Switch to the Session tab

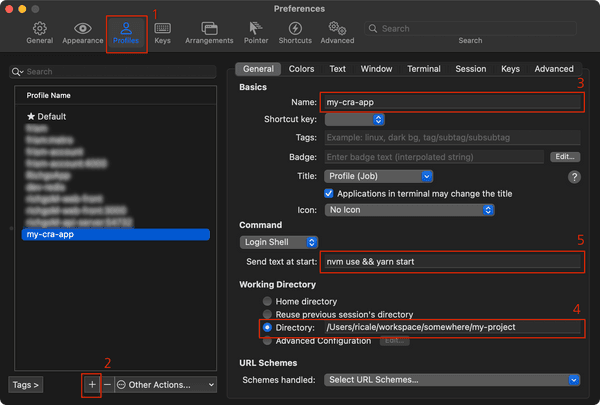tap(471, 69)
